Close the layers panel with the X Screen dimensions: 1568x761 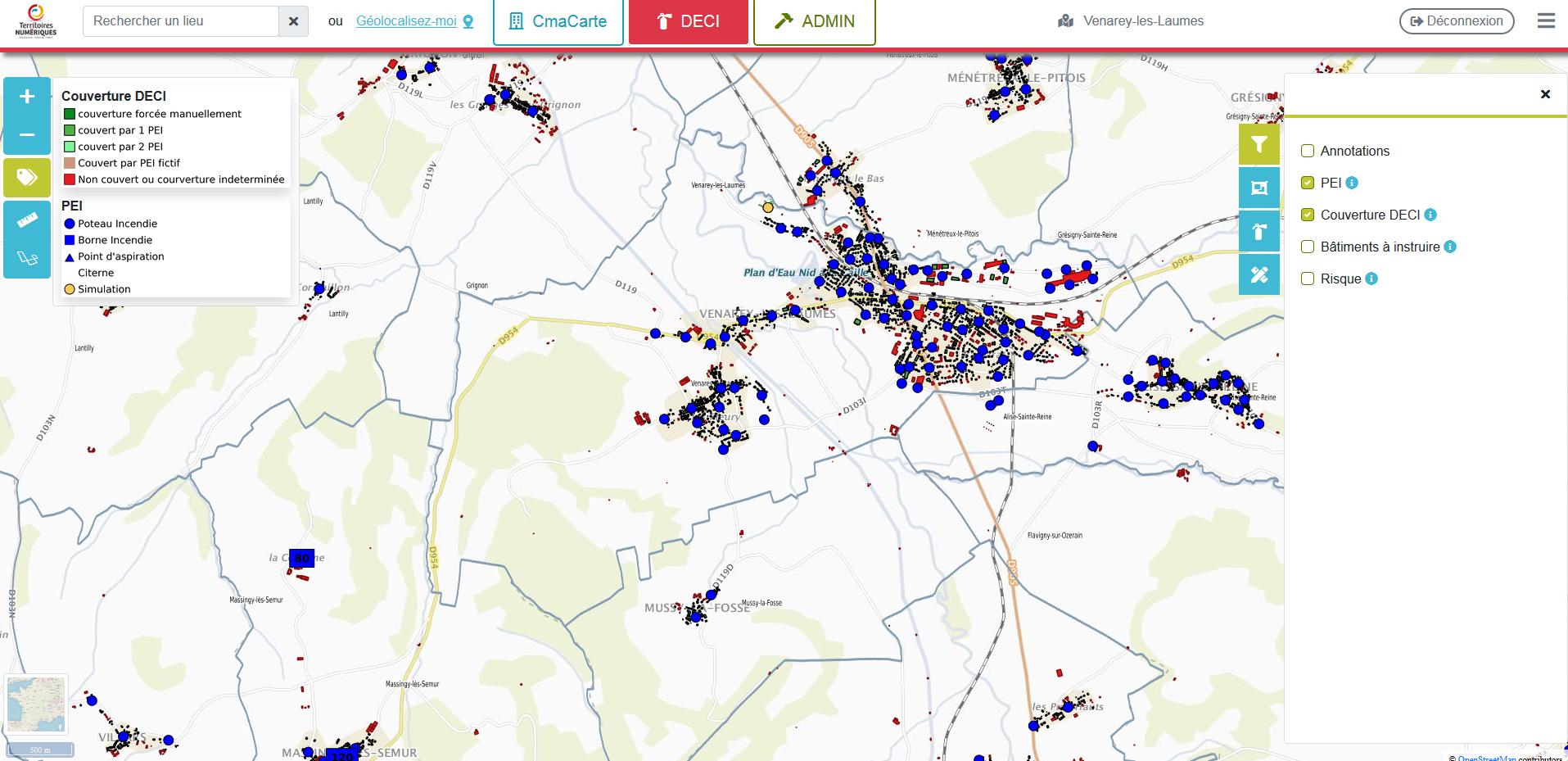coord(1545,94)
